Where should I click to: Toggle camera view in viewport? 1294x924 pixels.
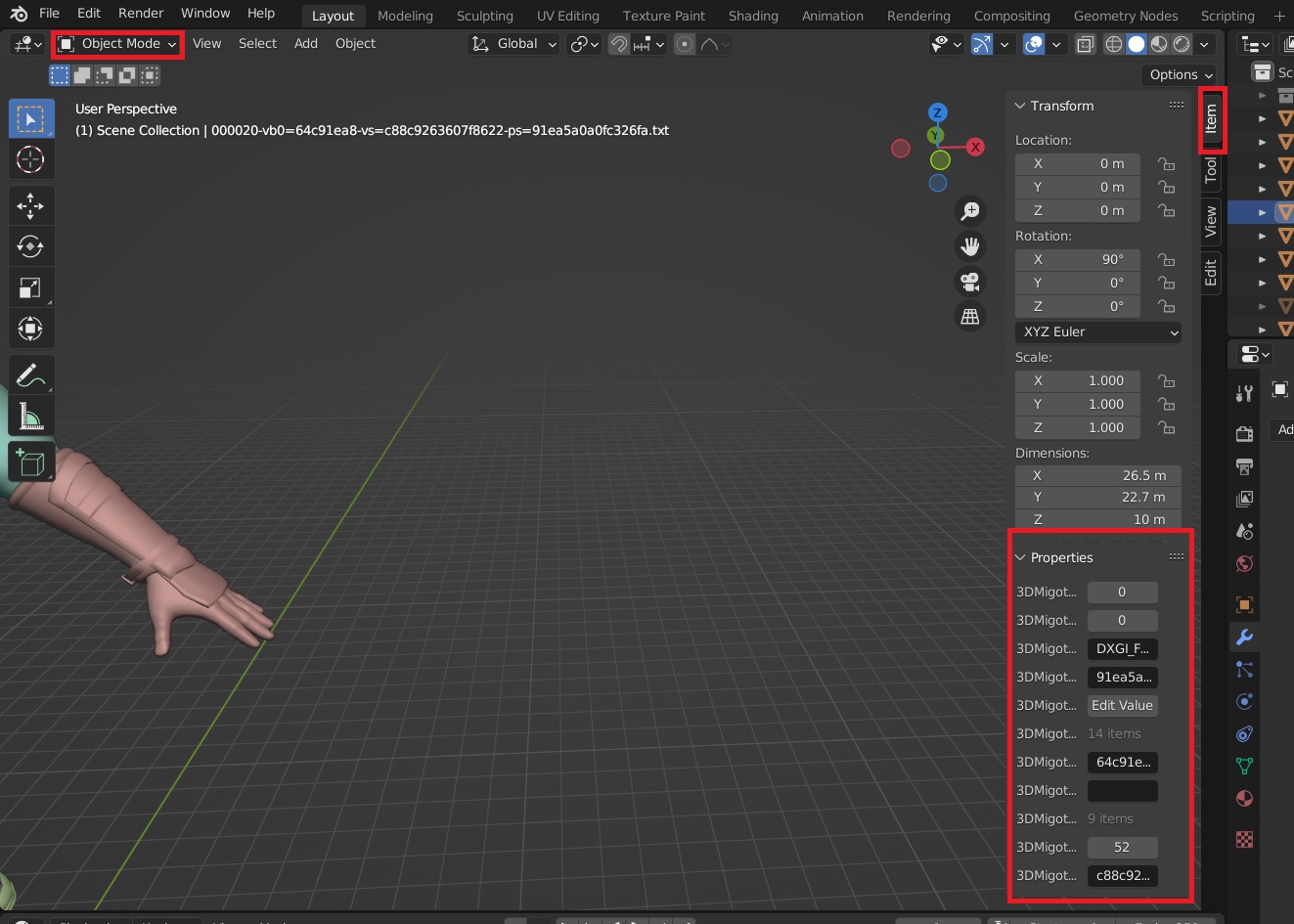tap(970, 282)
